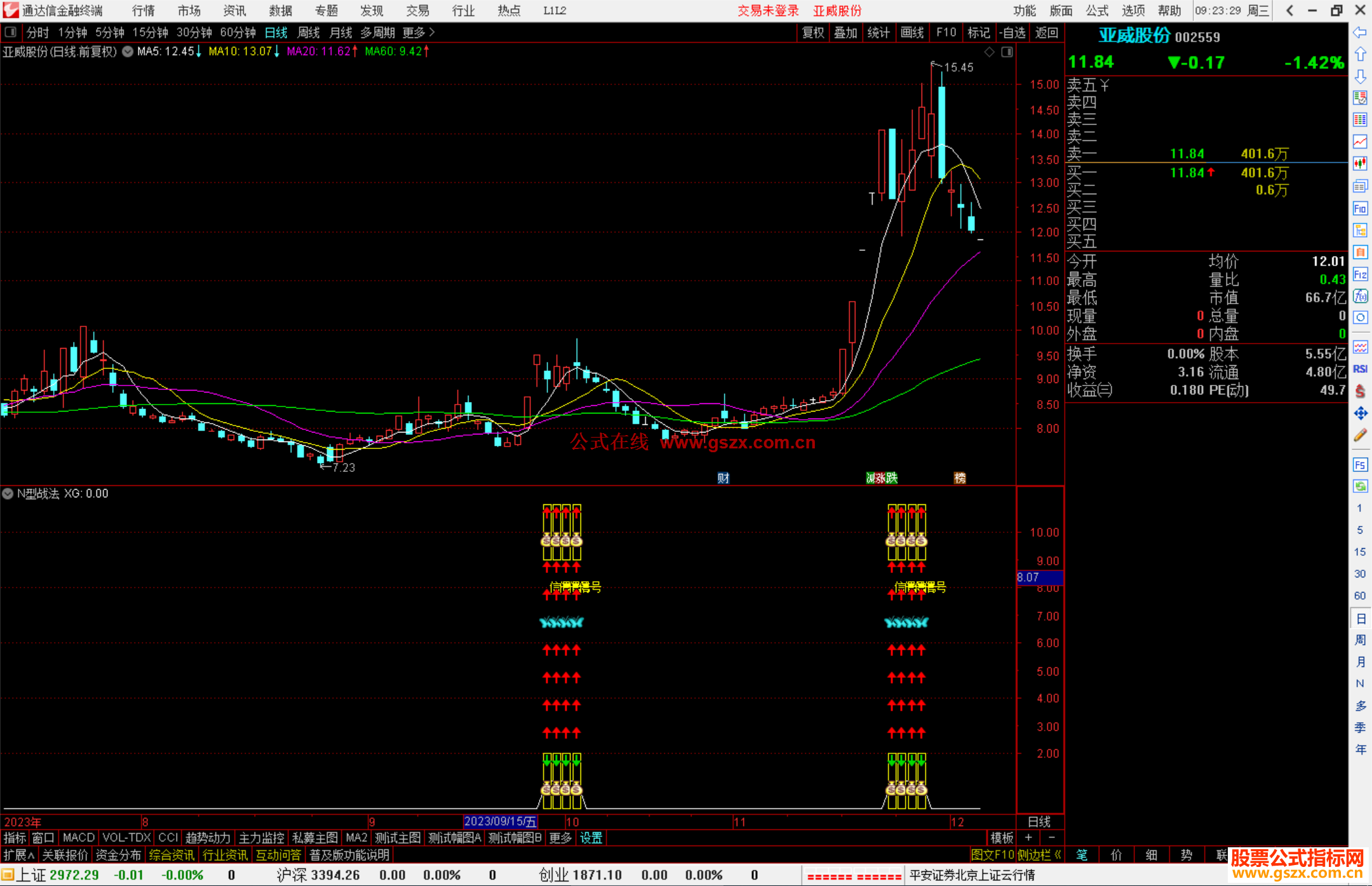Click the 2023/09/15 date marker on timeline
Screen dimensions: 1372x886
[x=501, y=821]
